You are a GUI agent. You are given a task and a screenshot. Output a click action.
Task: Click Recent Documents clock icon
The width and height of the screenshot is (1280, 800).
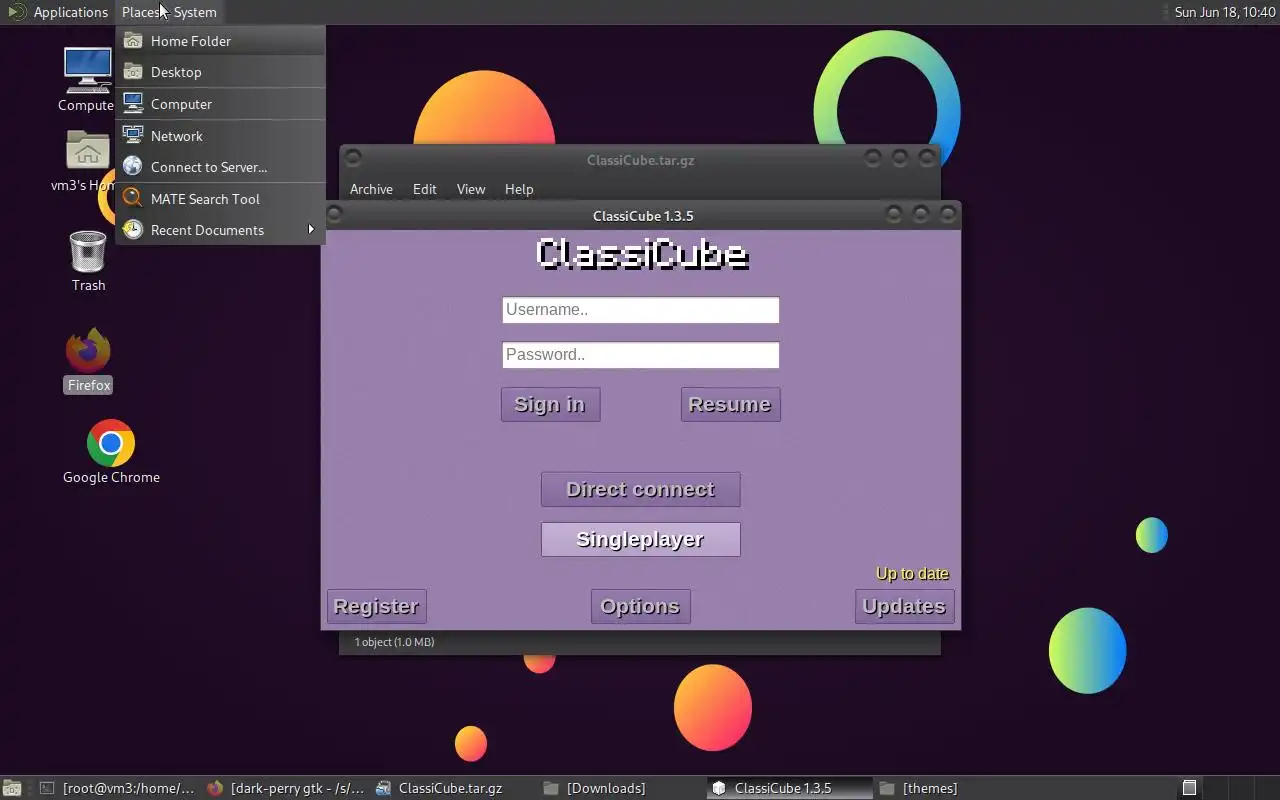tap(132, 230)
